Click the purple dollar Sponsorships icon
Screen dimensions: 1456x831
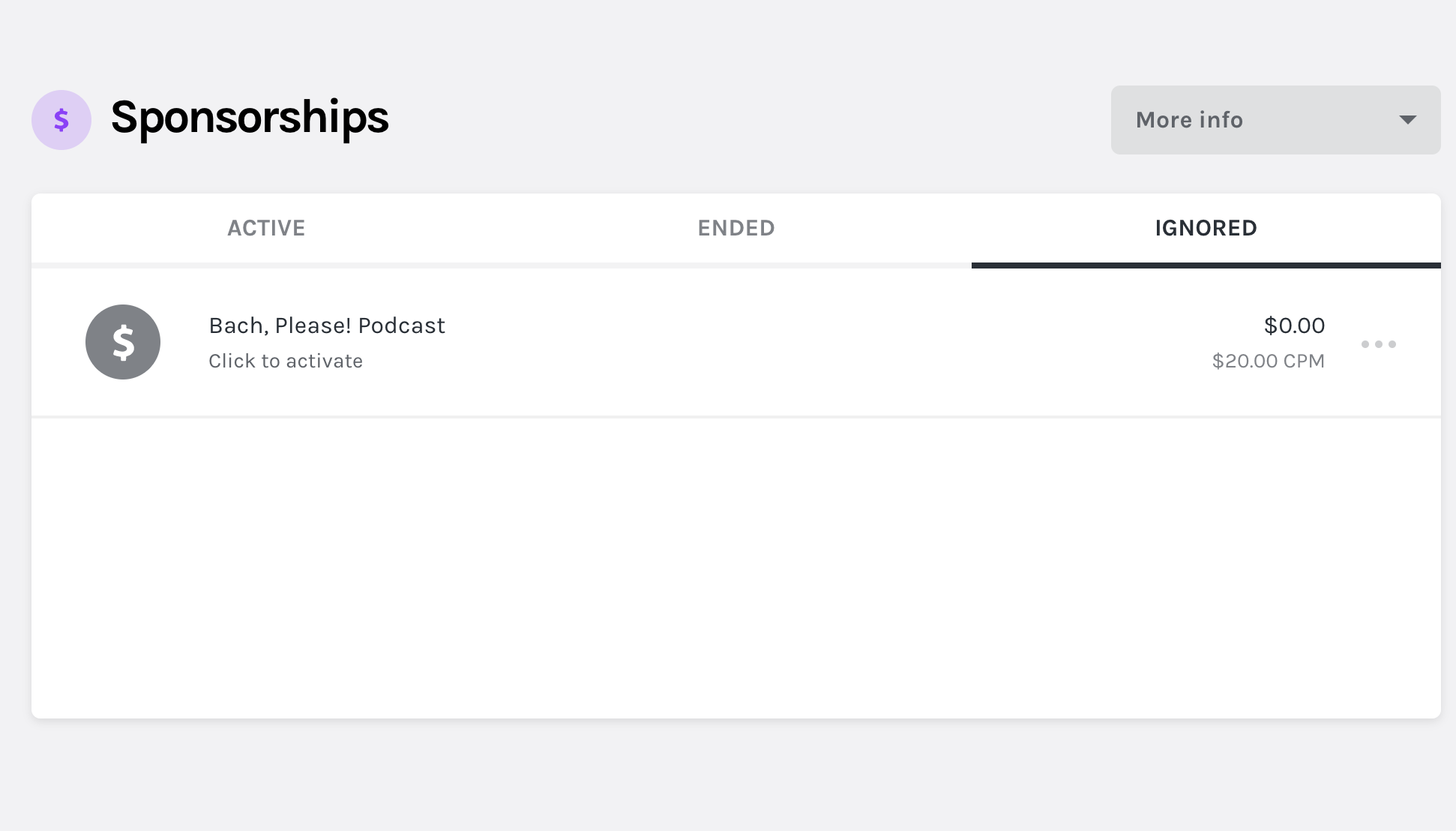point(61,120)
